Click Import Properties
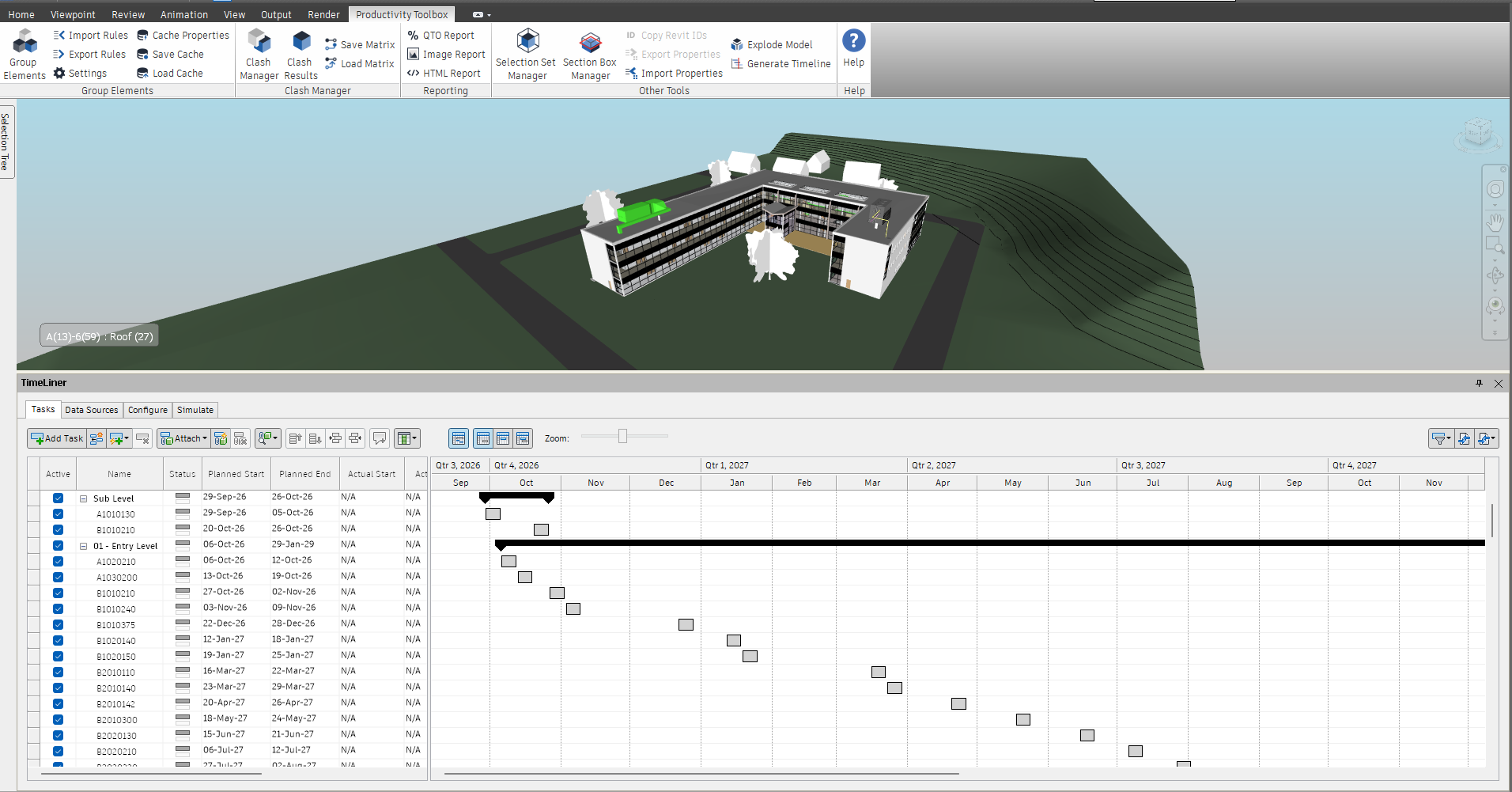This screenshot has width=1512, height=792. tap(674, 73)
